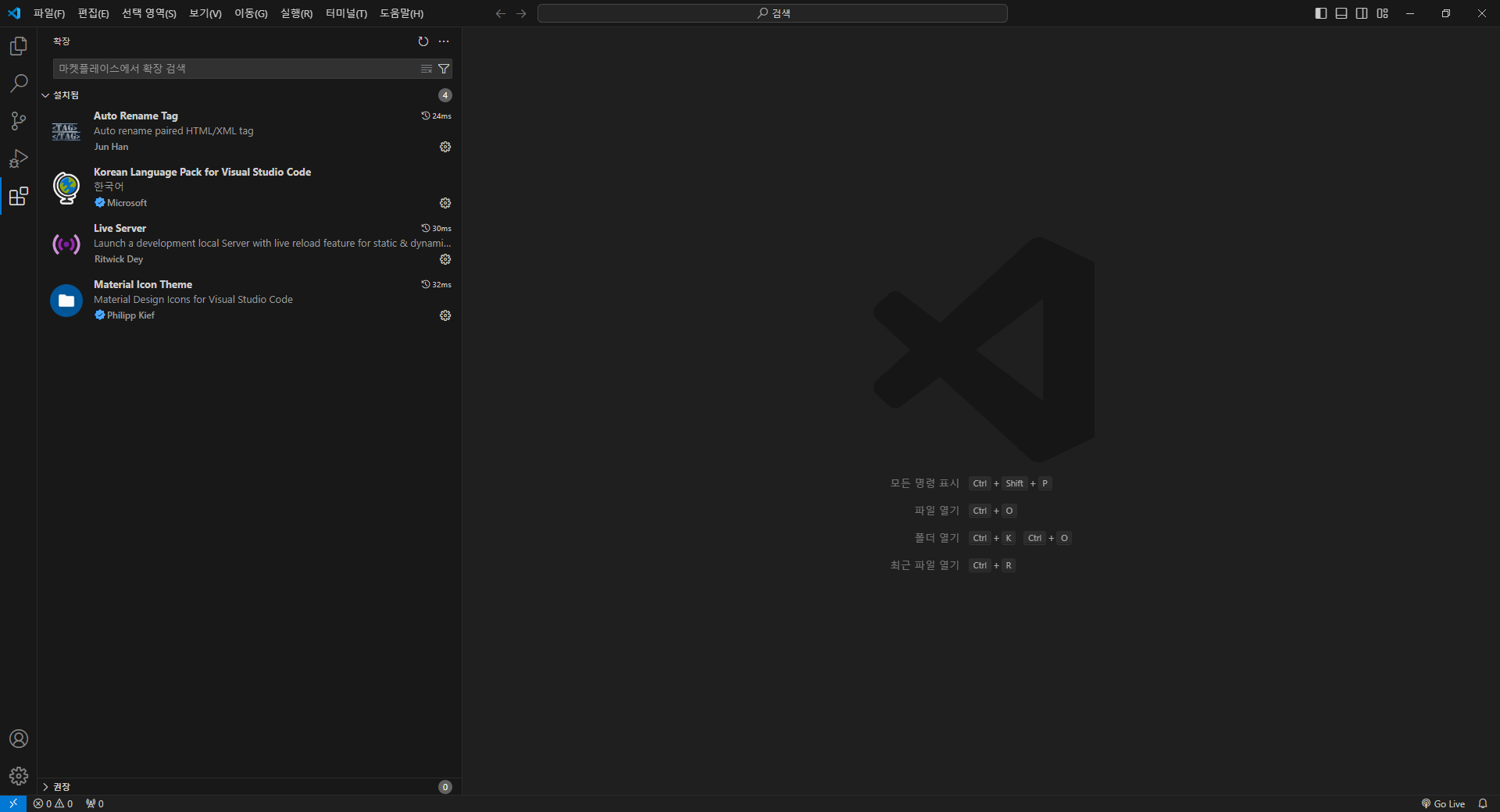1500x812 pixels.
Task: Click the 24ms activation time label
Action: tap(437, 116)
